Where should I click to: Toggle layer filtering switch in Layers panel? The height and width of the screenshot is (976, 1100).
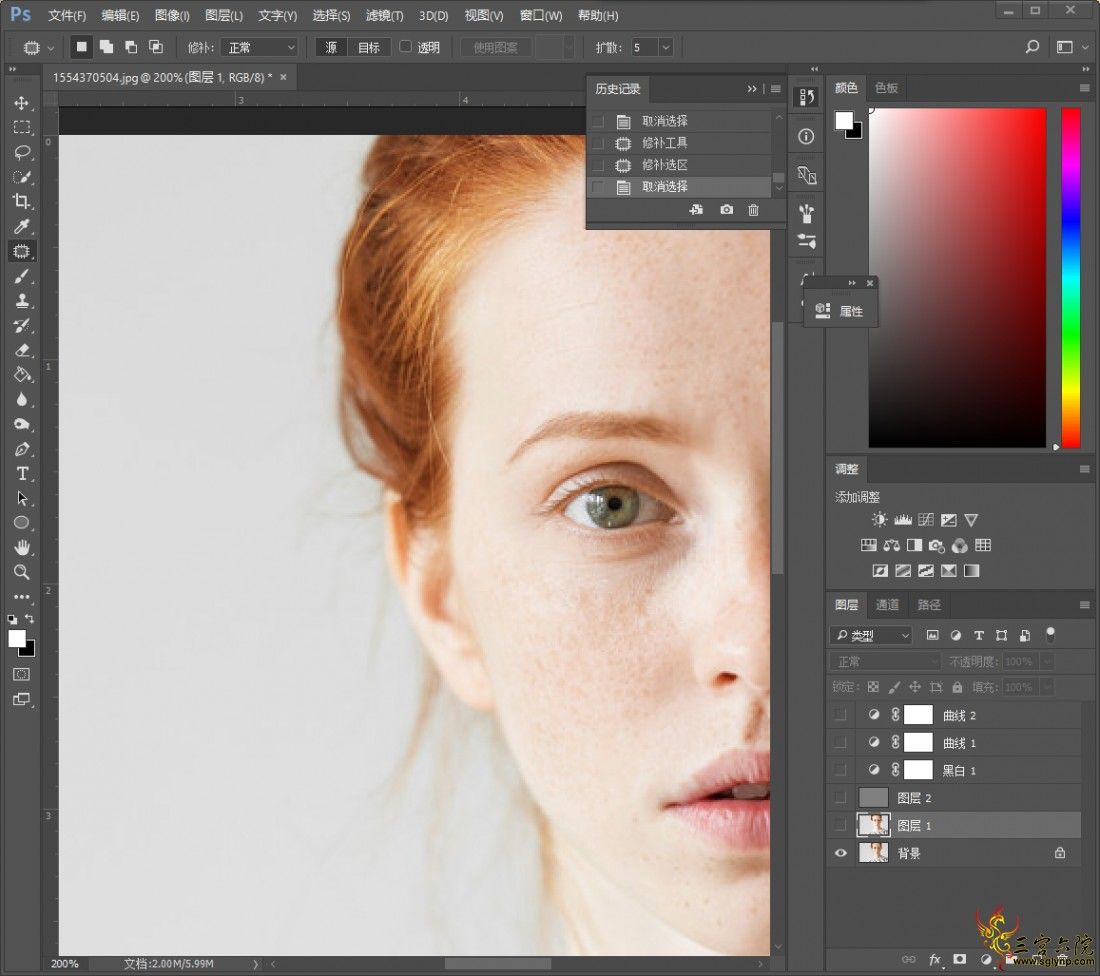click(1050, 634)
